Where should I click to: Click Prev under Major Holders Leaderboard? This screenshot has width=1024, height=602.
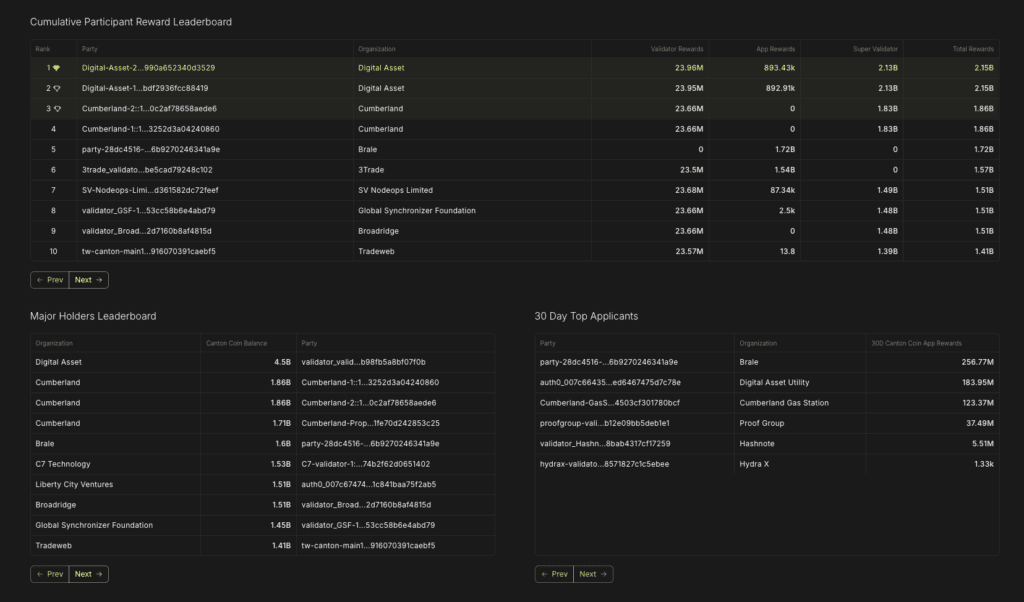point(50,575)
